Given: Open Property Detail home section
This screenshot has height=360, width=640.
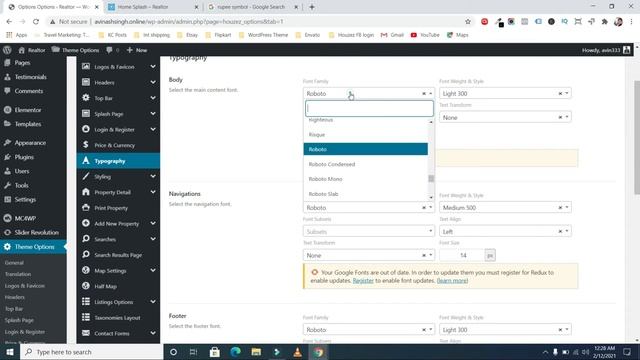Looking at the screenshot, I should pos(118,192).
